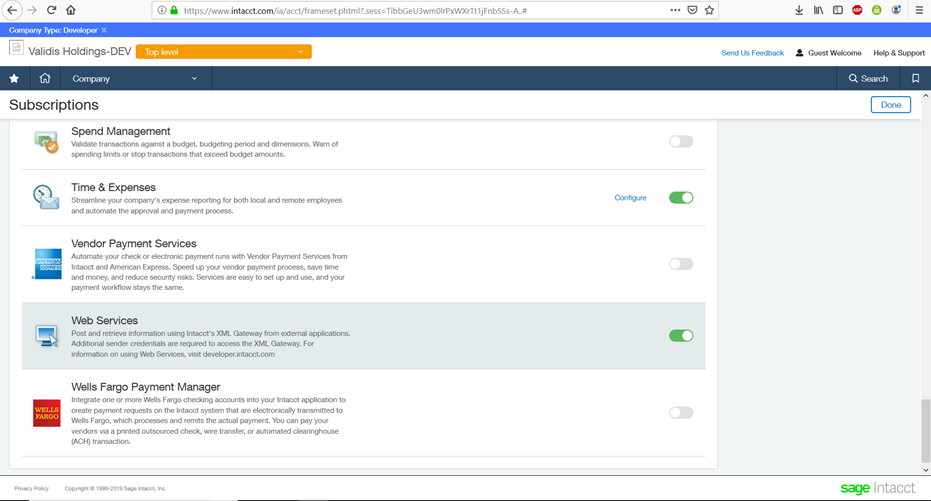Open the Privacy Policy link
This screenshot has height=501, width=931.
click(31, 489)
